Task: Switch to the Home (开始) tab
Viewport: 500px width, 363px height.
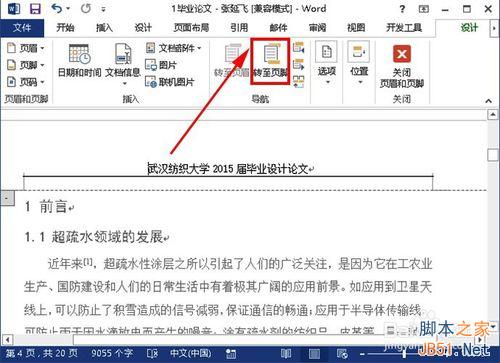Action: 65,28
